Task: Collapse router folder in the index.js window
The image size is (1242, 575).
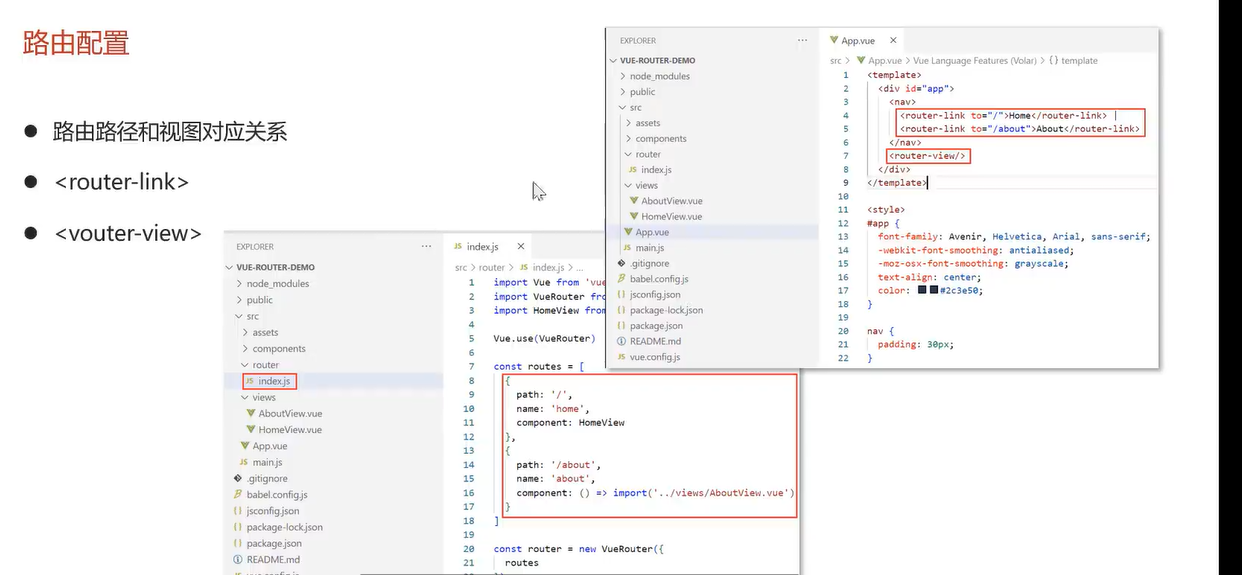Action: (x=266, y=365)
